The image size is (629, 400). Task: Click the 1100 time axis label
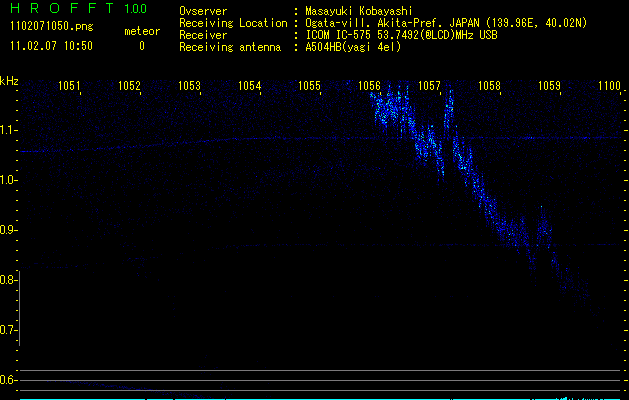point(609,86)
